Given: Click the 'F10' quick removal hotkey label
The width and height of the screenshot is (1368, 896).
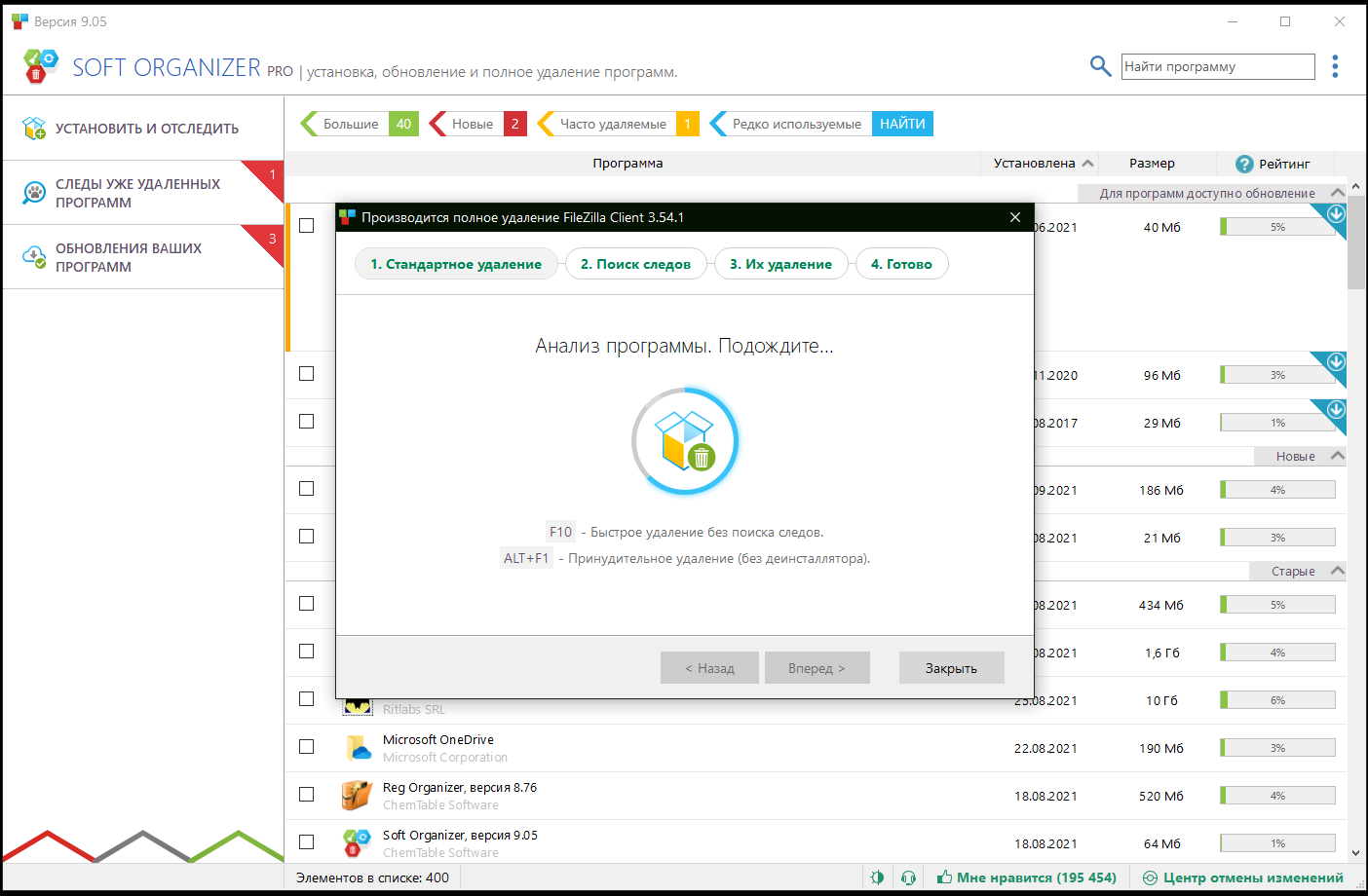Looking at the screenshot, I should (x=560, y=532).
